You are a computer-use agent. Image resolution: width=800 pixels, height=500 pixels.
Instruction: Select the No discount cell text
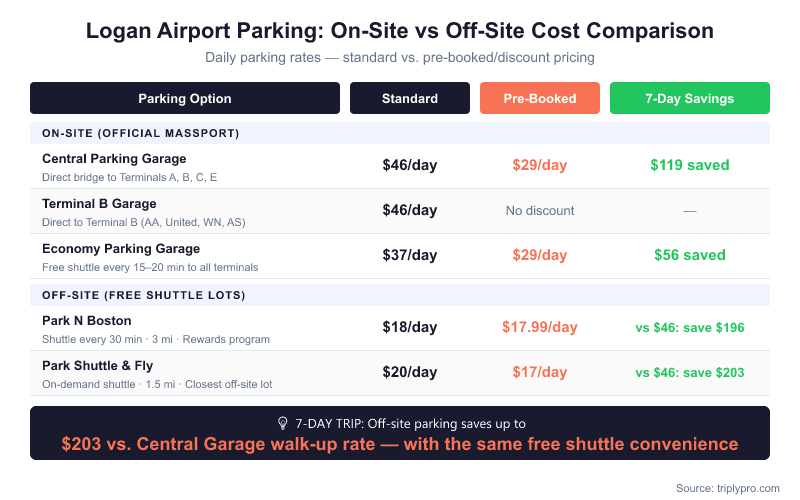point(540,211)
